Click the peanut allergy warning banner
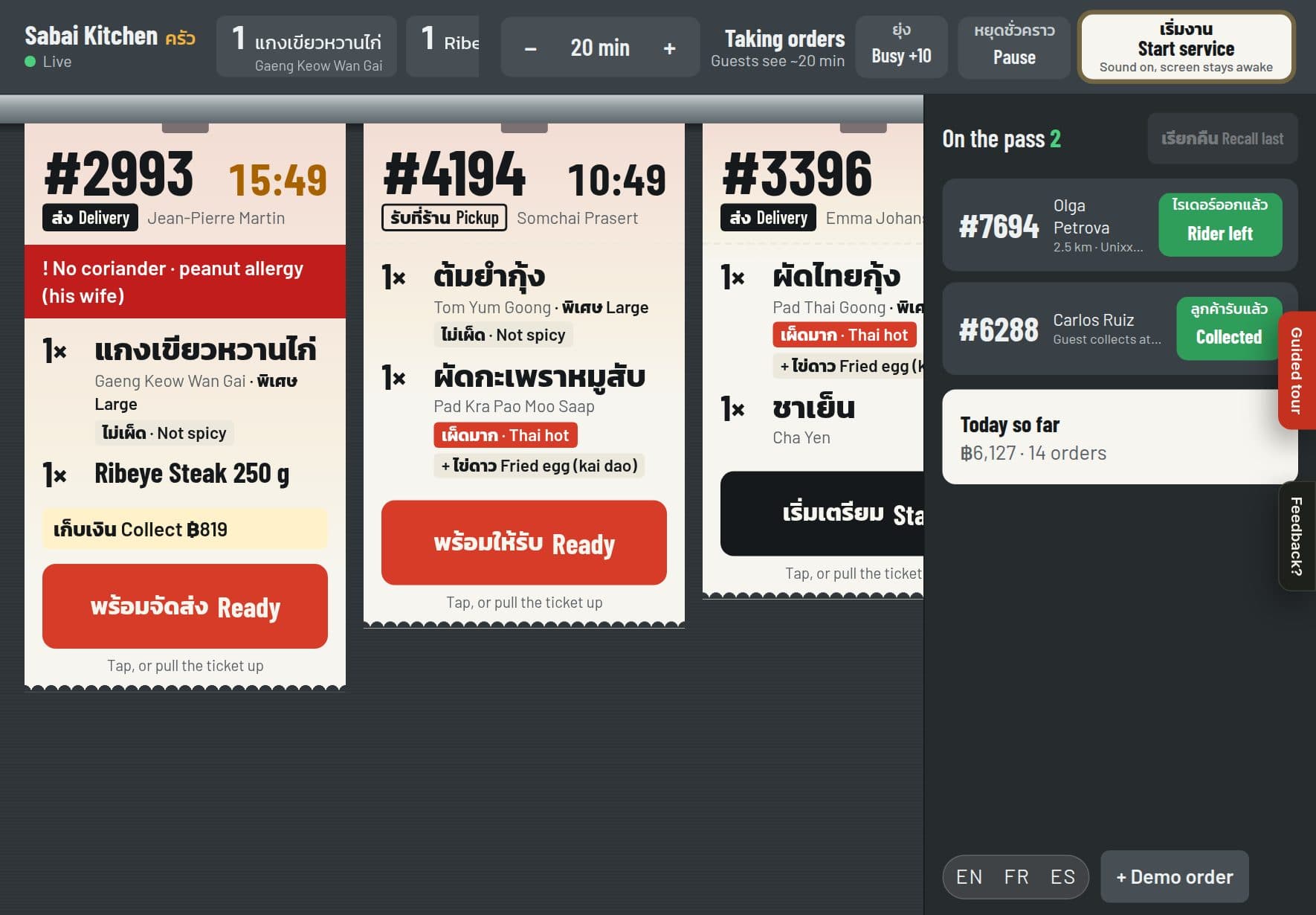Screen dimensions: 1316x915 tap(185, 282)
